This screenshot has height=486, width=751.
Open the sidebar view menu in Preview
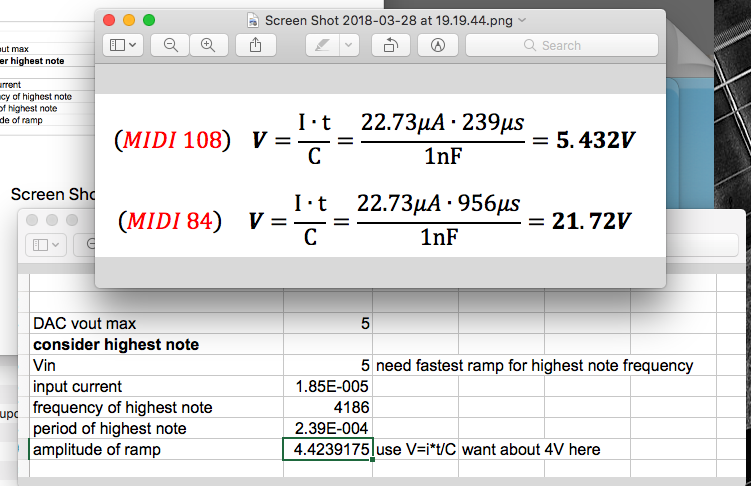click(x=124, y=45)
